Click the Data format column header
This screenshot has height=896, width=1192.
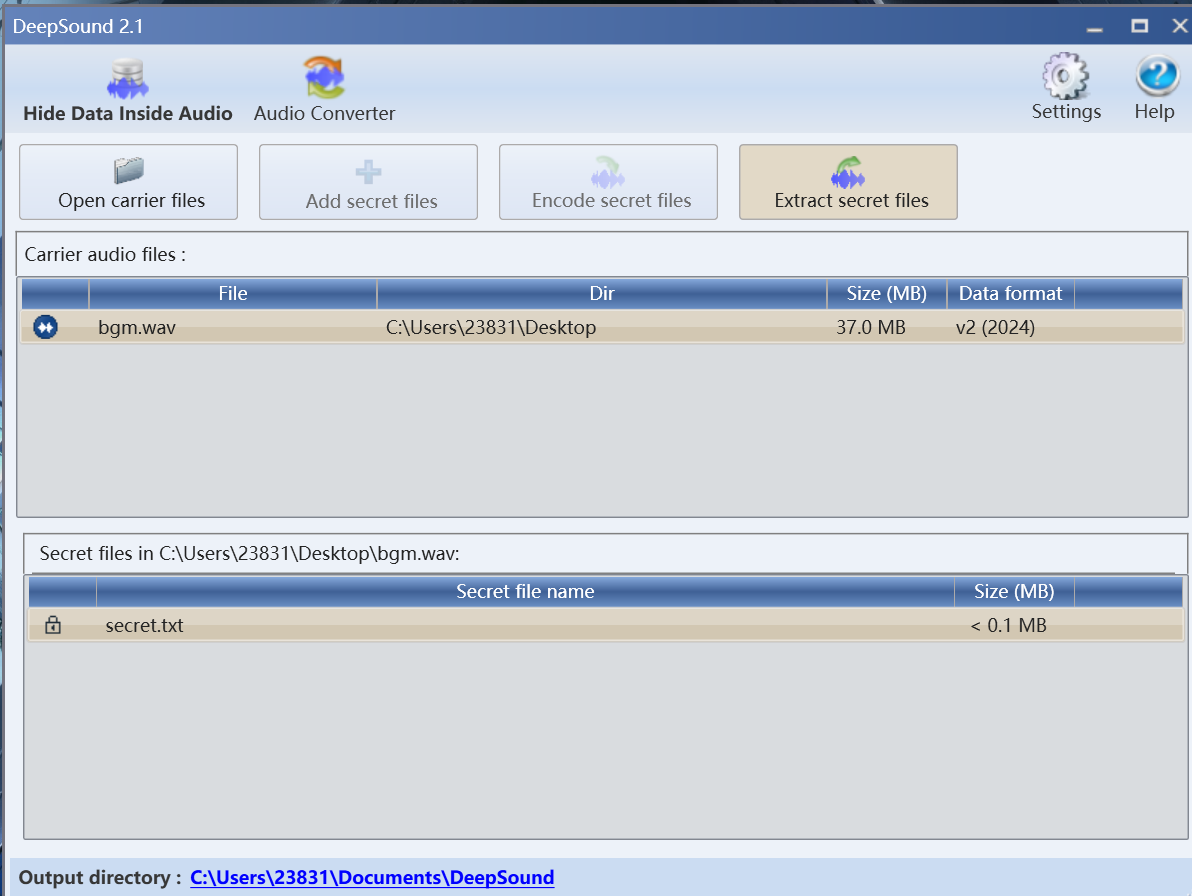click(1010, 293)
